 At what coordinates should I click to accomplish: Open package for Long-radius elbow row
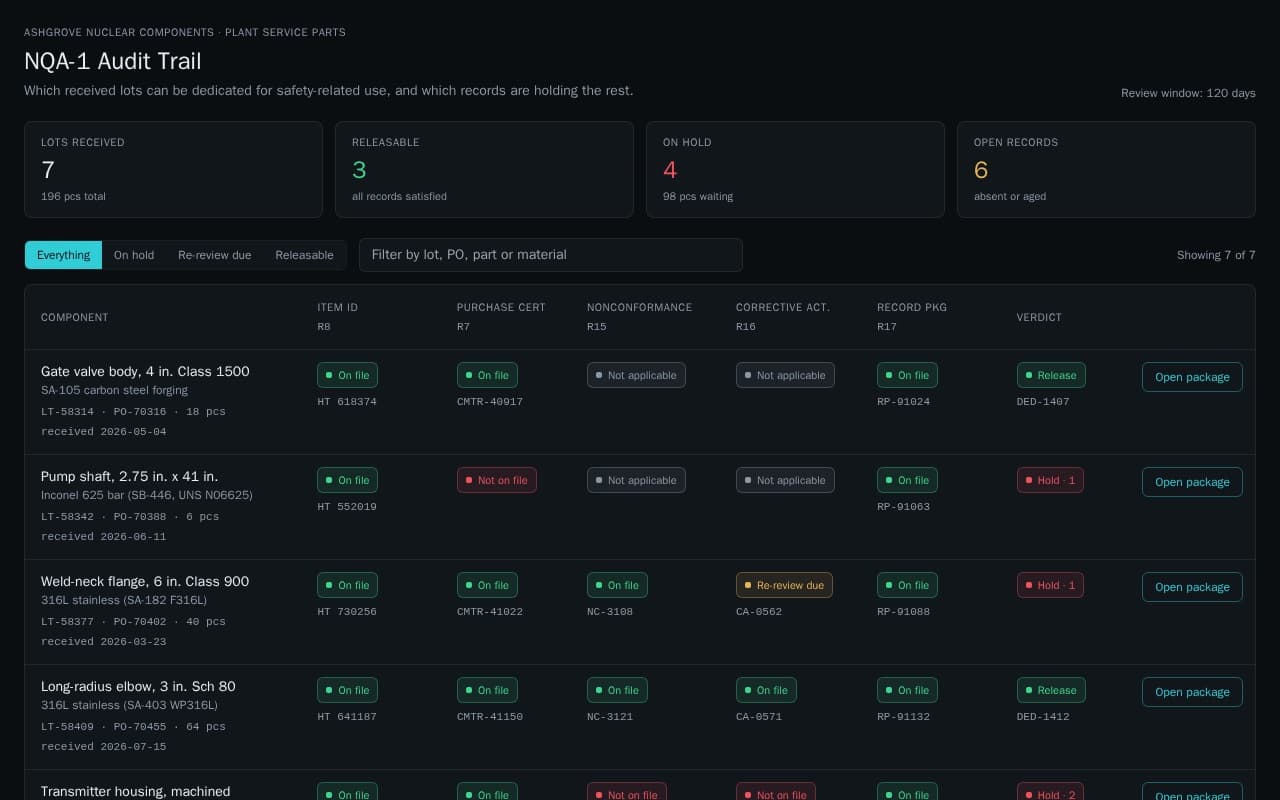point(1192,692)
